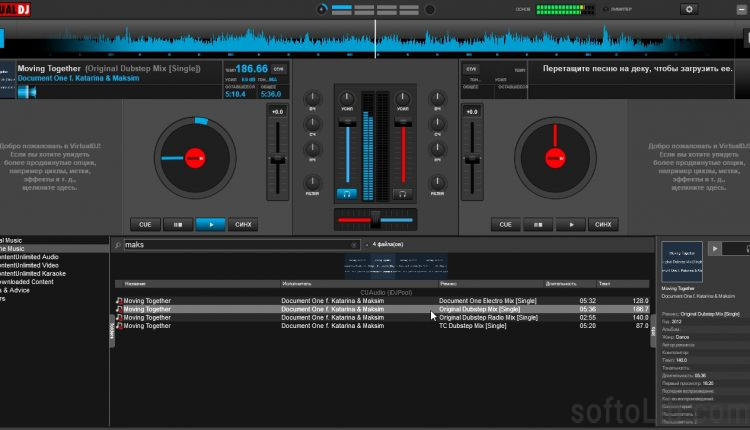Open settings via the gear icon
The height and width of the screenshot is (430, 750).
689,9
